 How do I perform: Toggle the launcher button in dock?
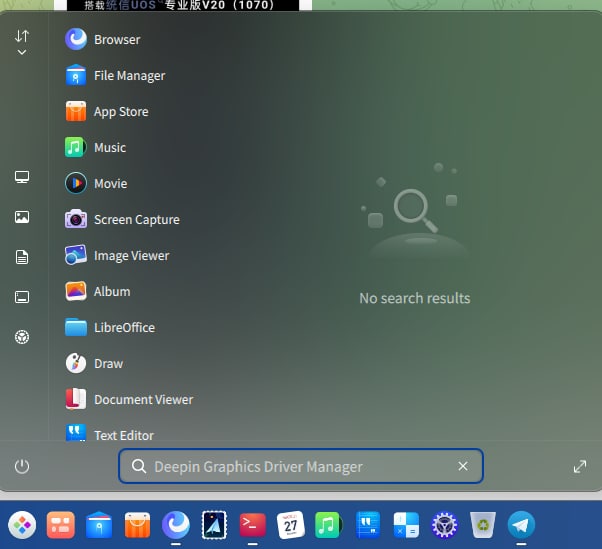(x=22, y=525)
